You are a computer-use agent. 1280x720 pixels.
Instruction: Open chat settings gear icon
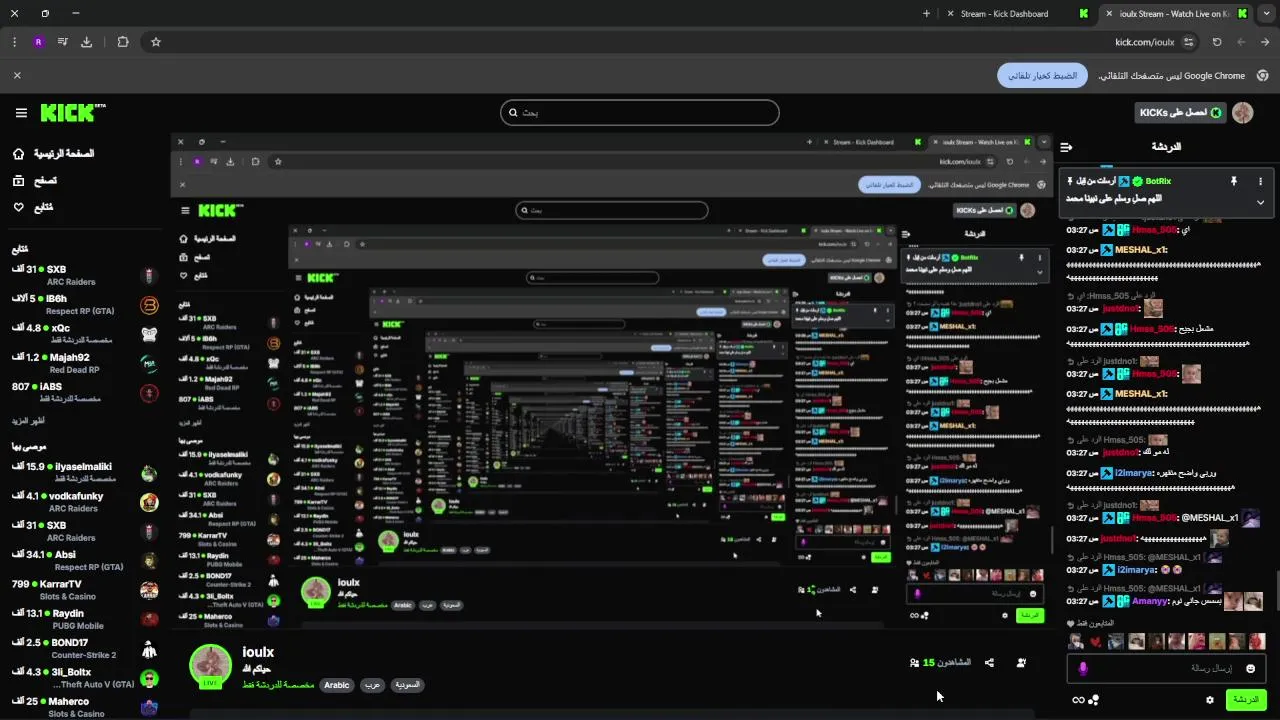pos(1210,700)
